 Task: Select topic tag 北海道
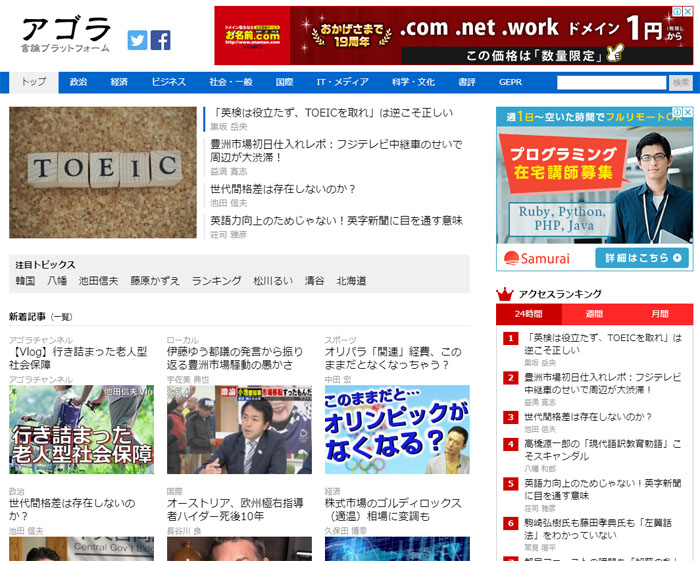pos(351,281)
